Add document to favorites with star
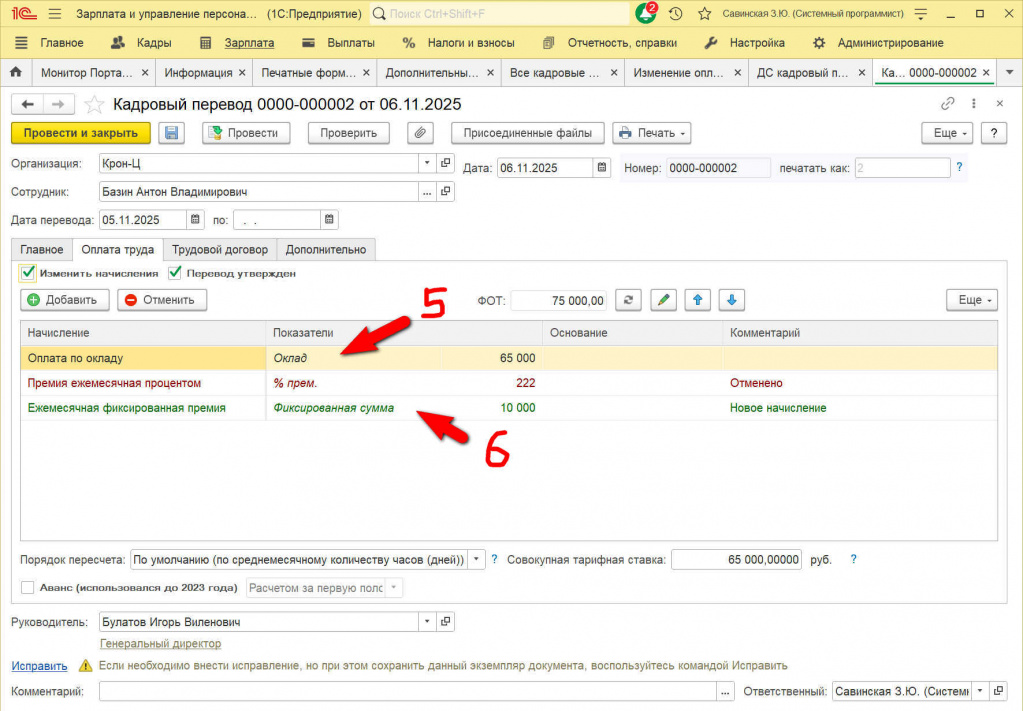Screen dimensions: 1023x711 coord(94,104)
